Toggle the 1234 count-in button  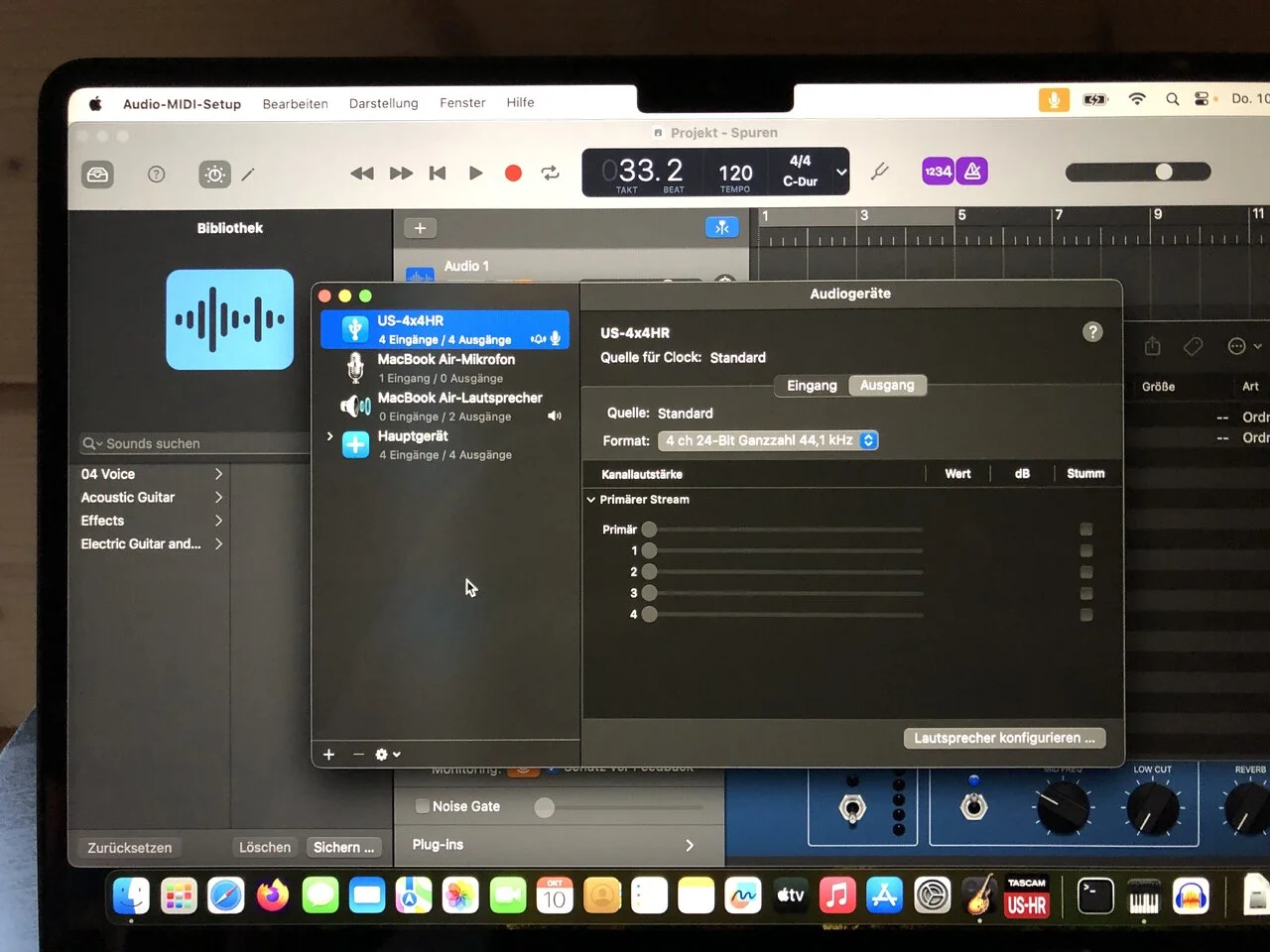tap(939, 172)
